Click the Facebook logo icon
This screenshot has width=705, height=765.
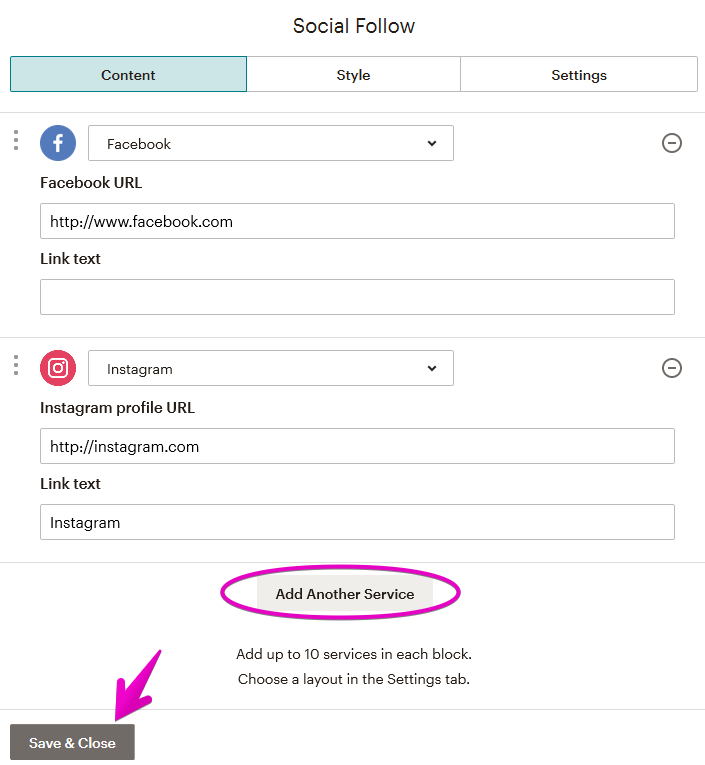point(58,143)
